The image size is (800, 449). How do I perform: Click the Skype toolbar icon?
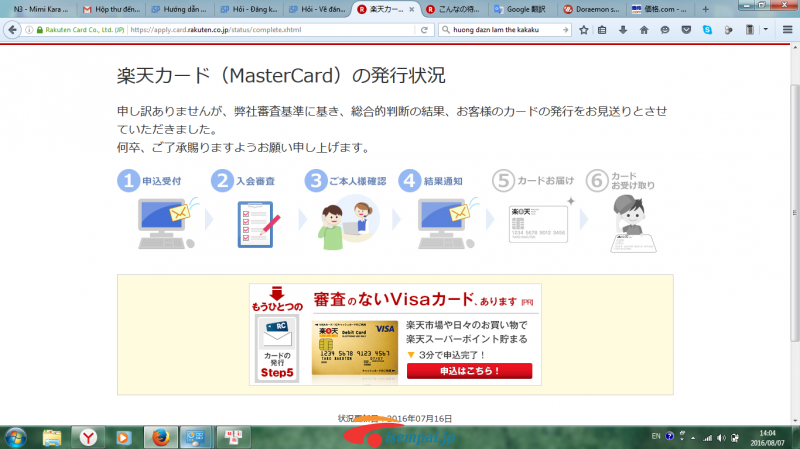point(707,30)
